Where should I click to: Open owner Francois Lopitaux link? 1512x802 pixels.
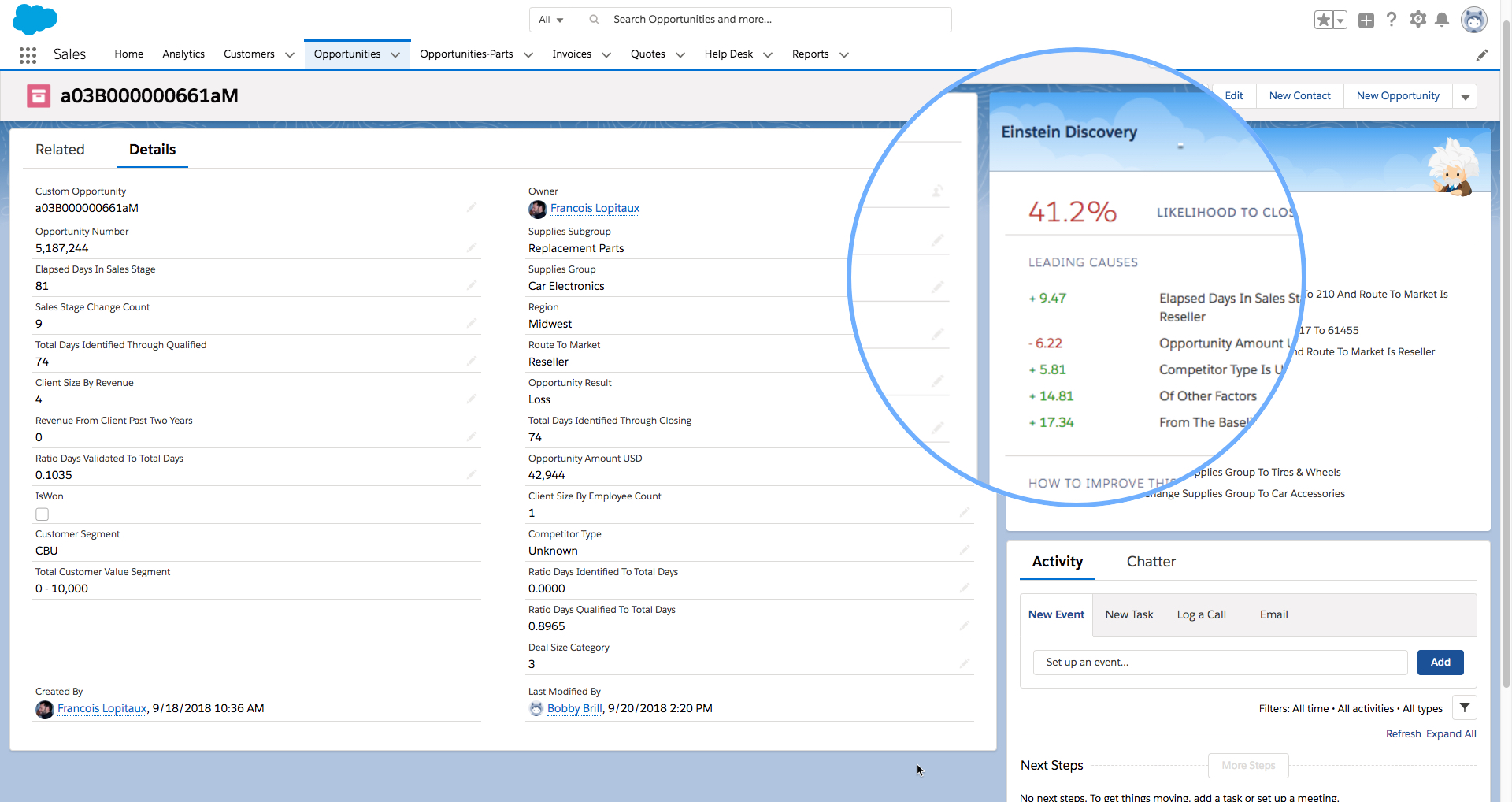pyautogui.click(x=595, y=208)
